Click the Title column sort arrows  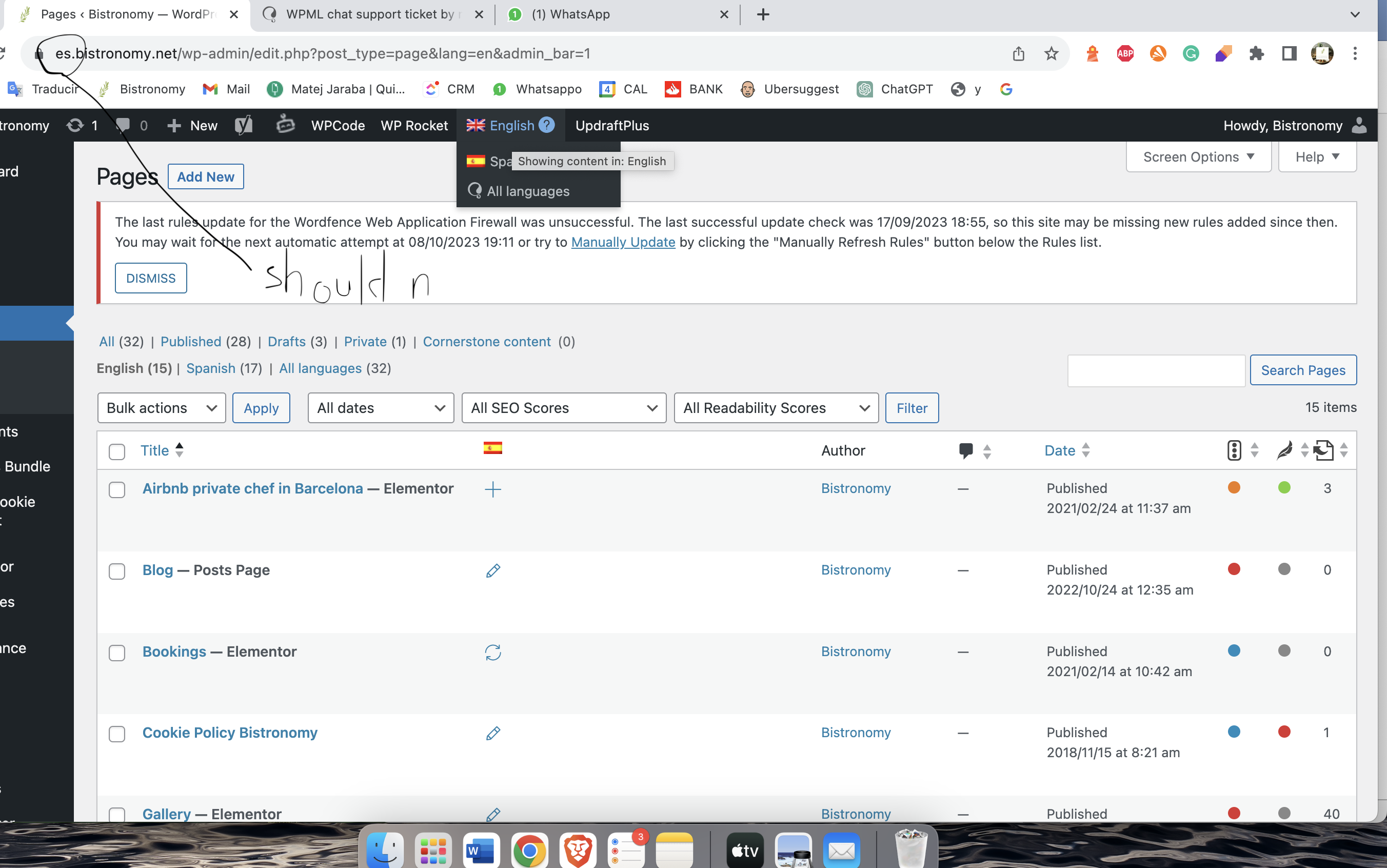pyautogui.click(x=180, y=449)
